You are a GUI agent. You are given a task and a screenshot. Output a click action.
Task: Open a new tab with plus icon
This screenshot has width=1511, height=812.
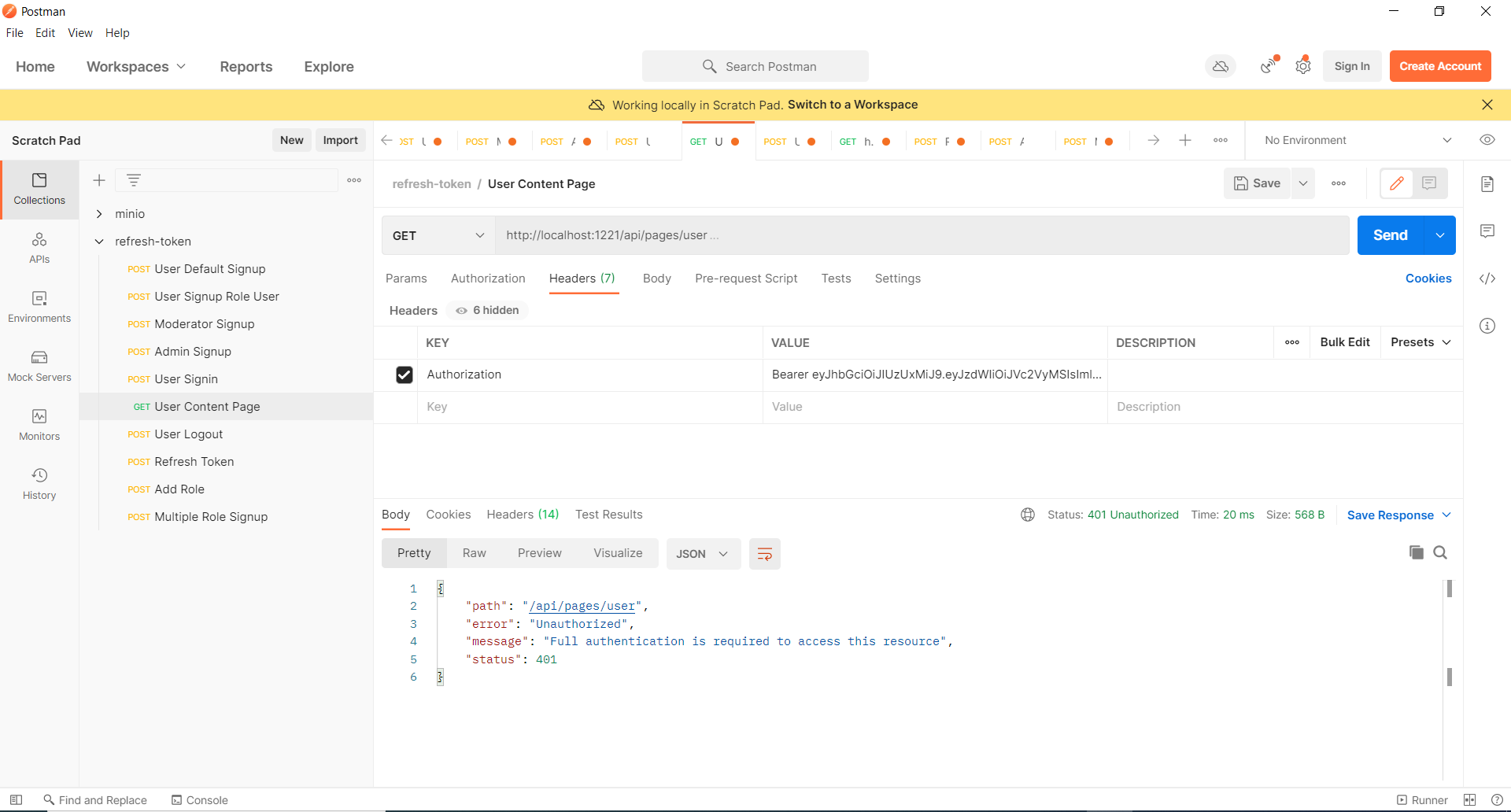[1185, 140]
